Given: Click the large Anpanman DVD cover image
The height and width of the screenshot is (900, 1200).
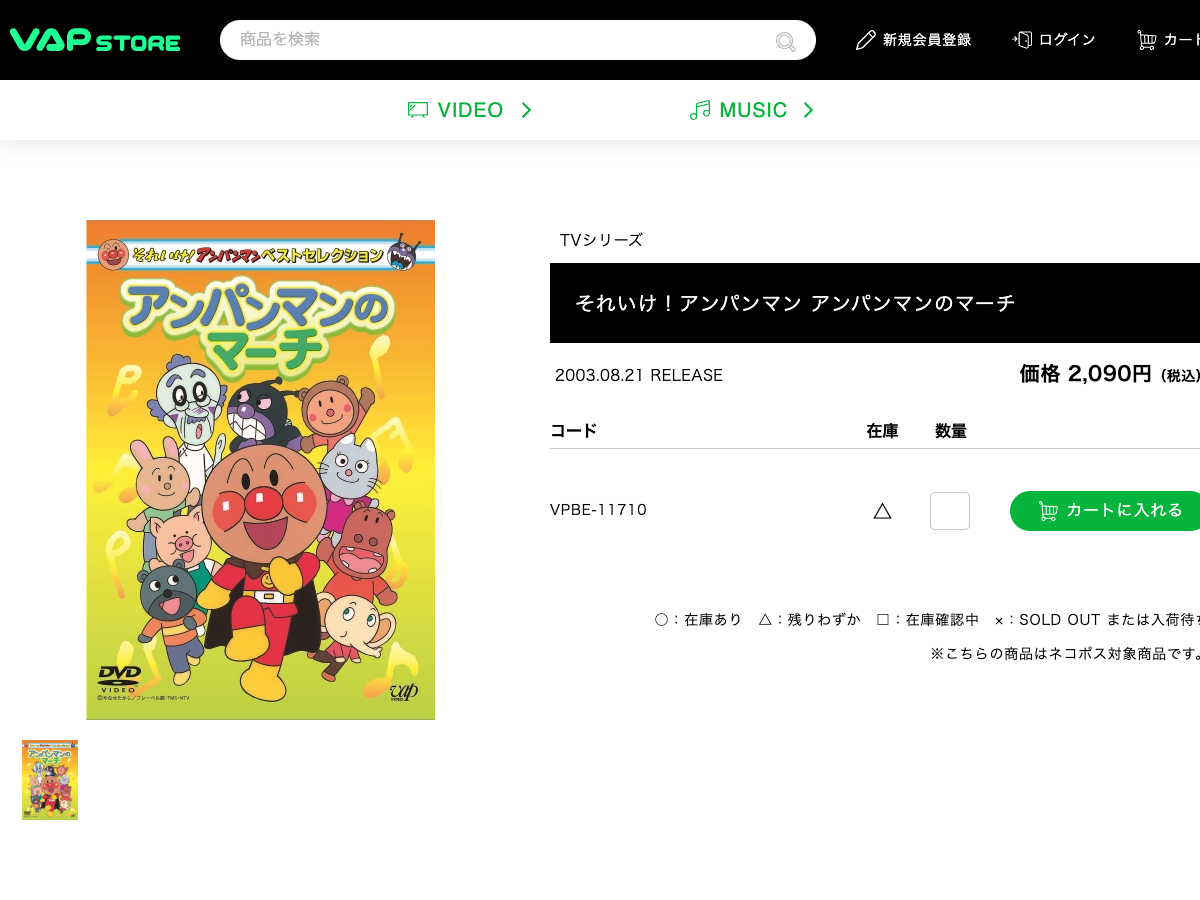Looking at the screenshot, I should 260,470.
